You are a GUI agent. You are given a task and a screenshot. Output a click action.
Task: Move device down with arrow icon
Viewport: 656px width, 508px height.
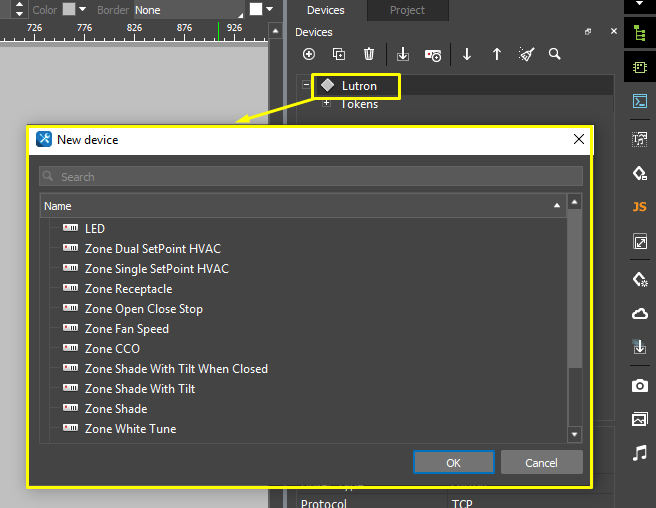[x=466, y=55]
